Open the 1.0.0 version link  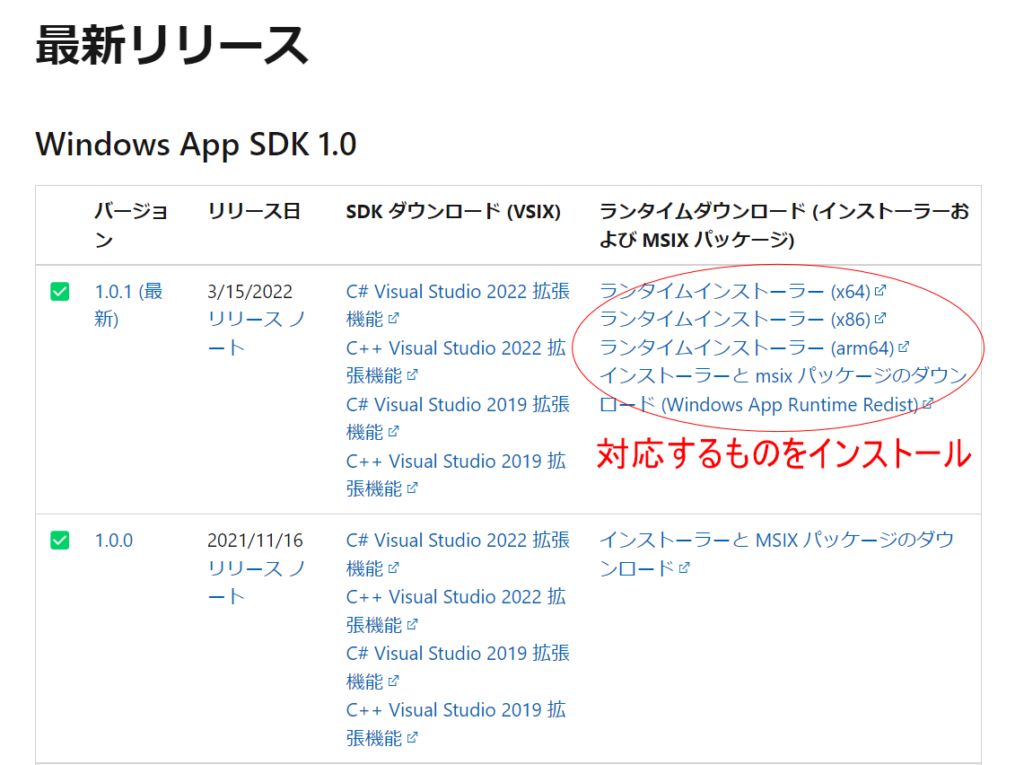click(x=114, y=540)
